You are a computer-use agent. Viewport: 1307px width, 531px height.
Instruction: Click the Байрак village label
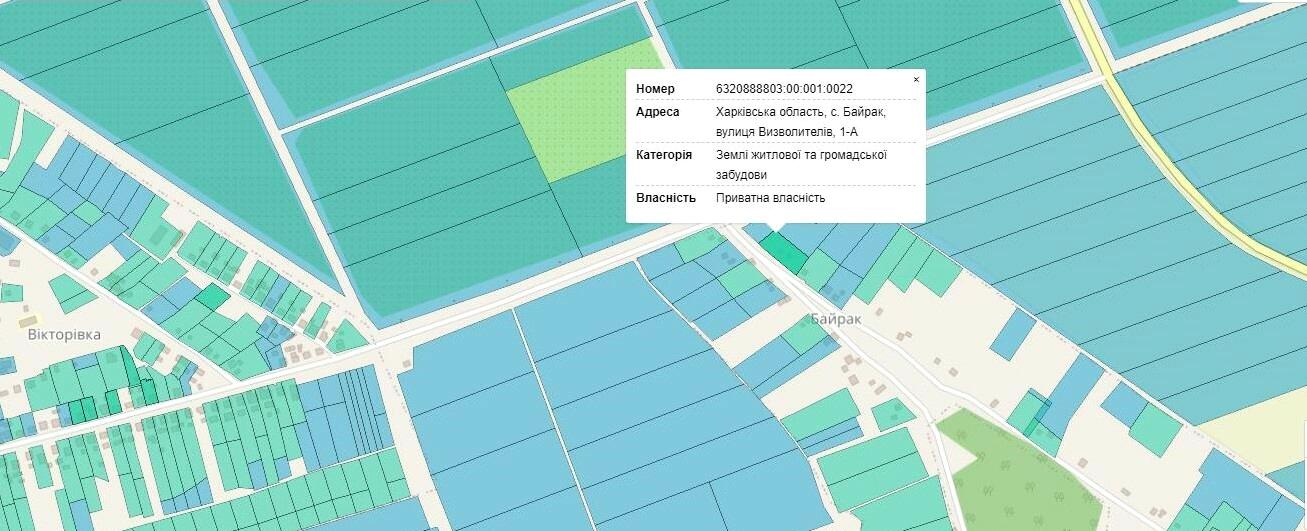pos(836,320)
